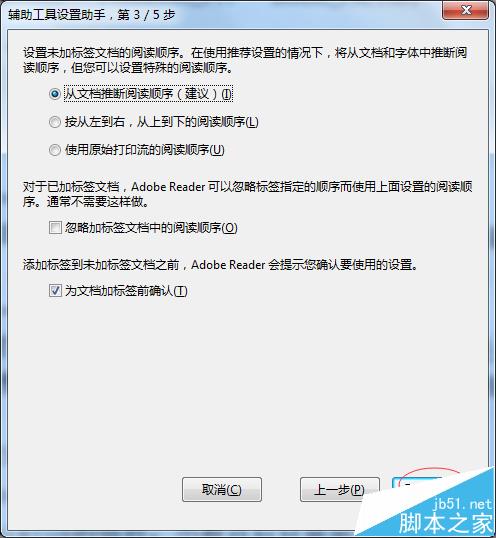Image resolution: width=496 pixels, height=538 pixels.
Task: Click paragraph starting 设置未加标签文档的阅读顺序
Action: pos(245,60)
